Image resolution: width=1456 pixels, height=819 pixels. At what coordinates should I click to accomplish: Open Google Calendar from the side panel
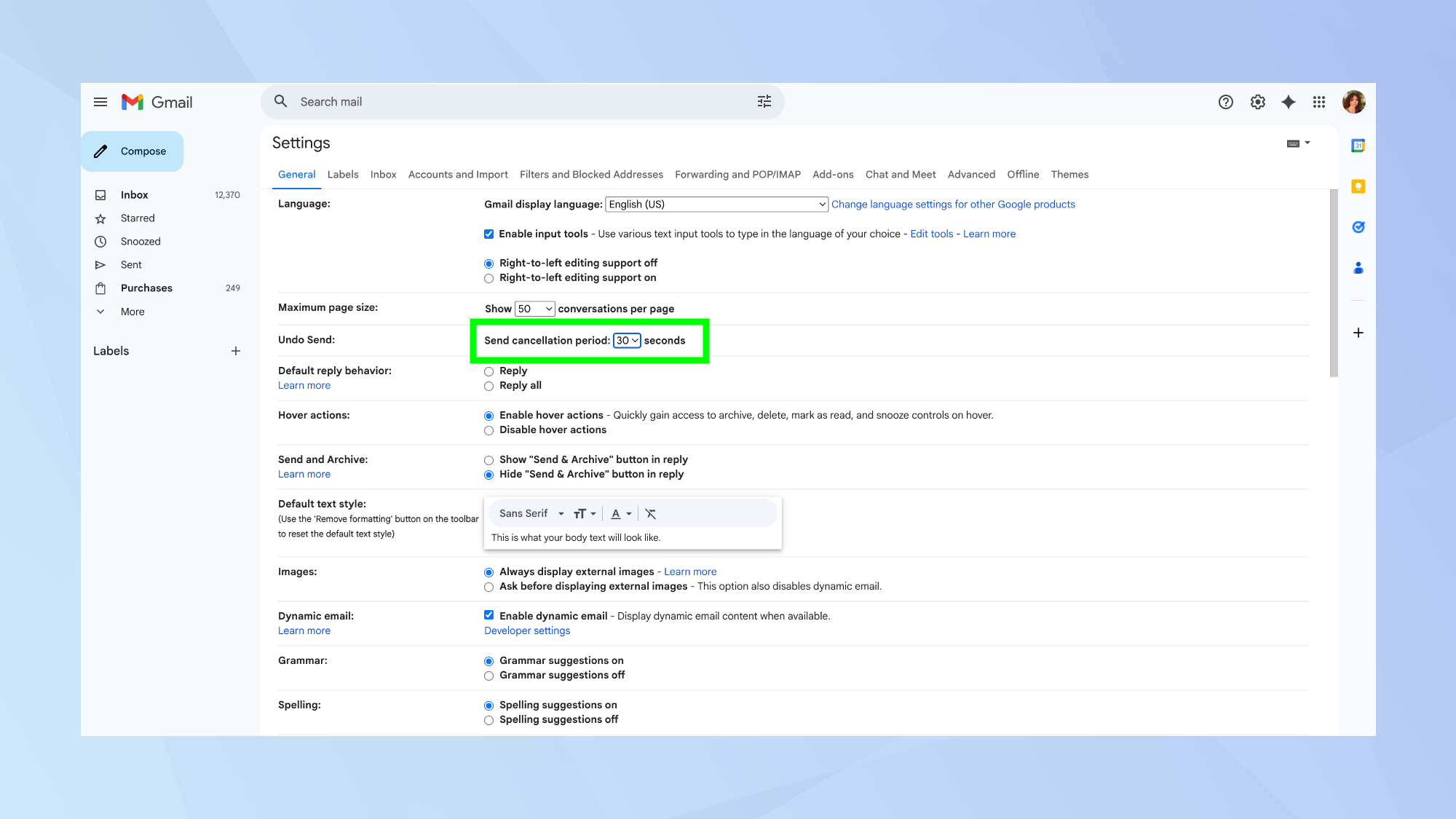pos(1358,145)
